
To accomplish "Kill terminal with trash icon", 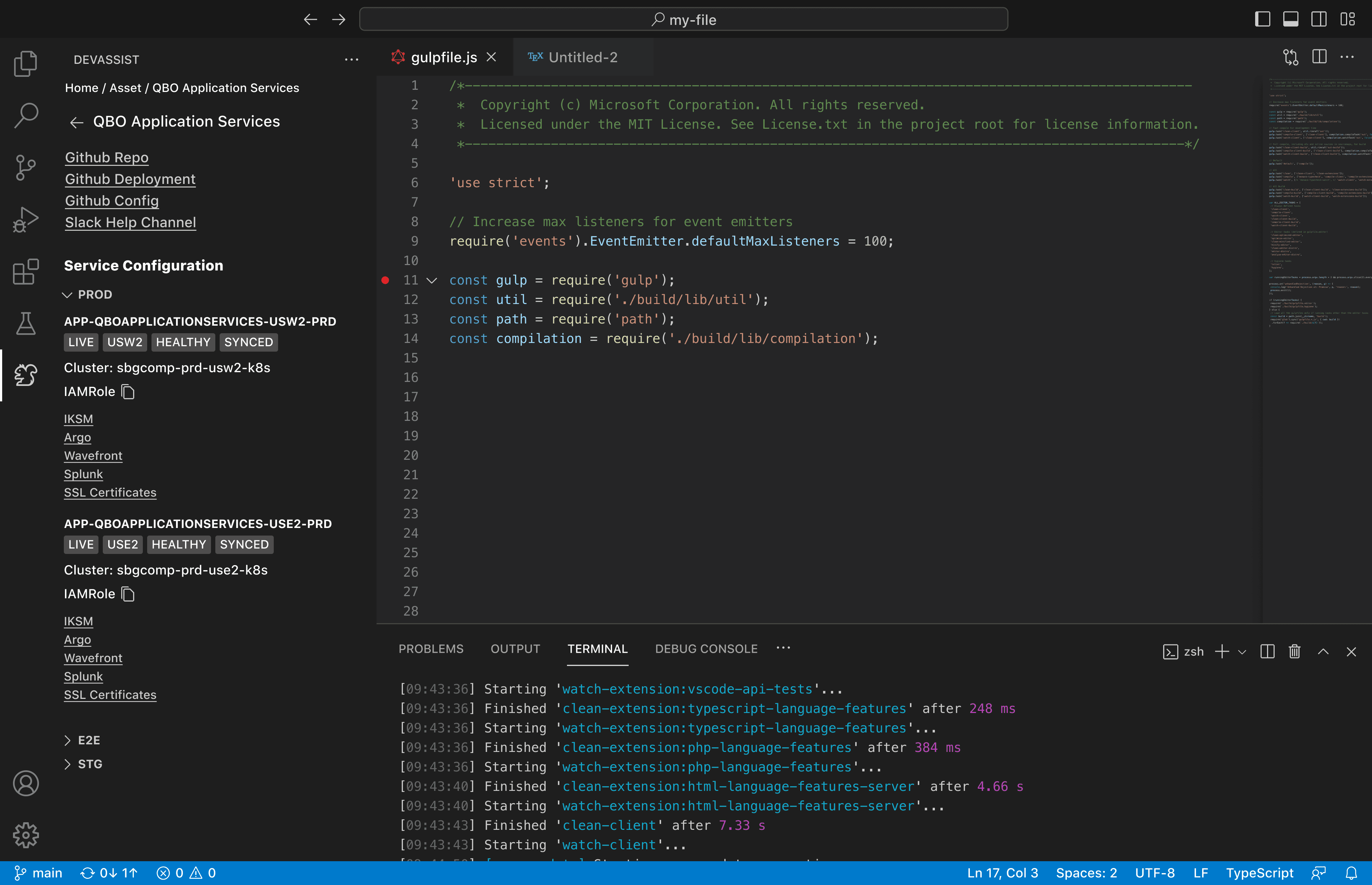I will [x=1294, y=652].
